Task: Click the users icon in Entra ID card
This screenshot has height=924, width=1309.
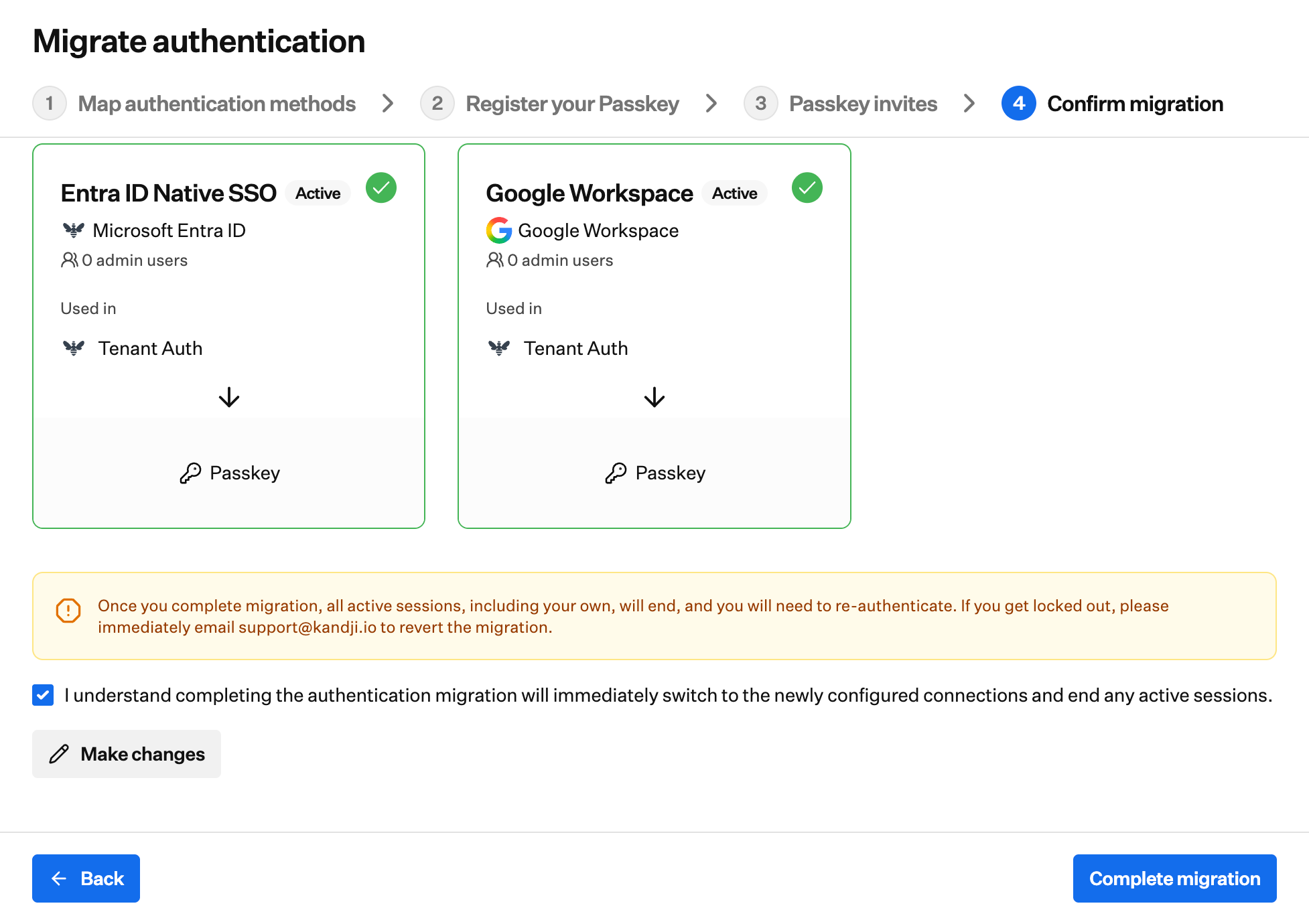Action: click(x=70, y=260)
